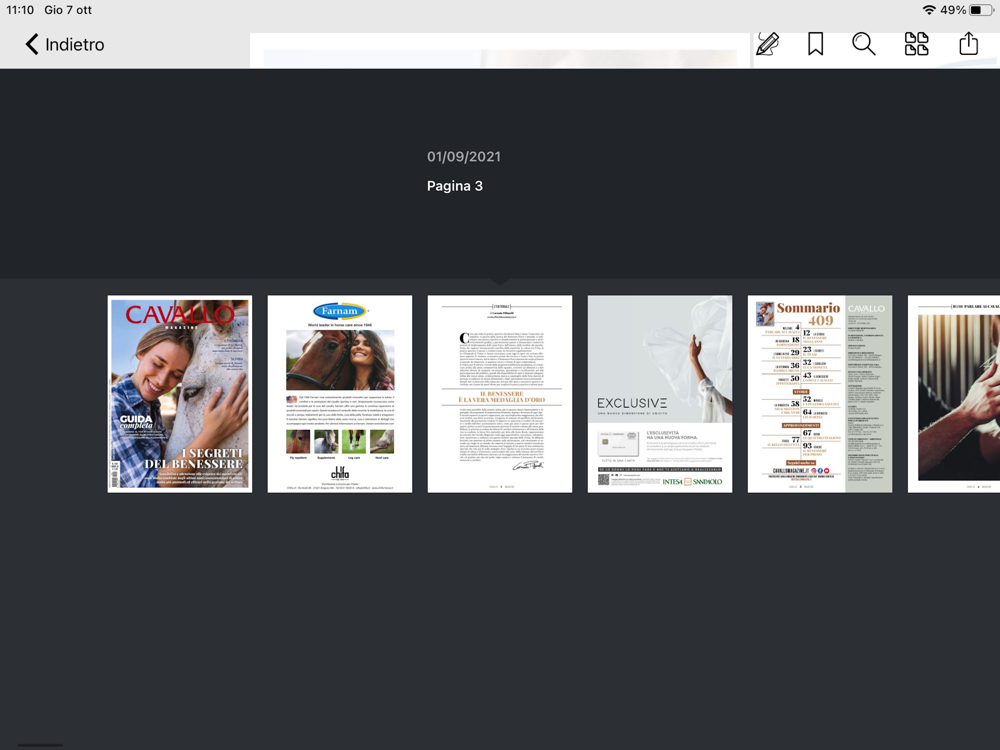Image resolution: width=1000 pixels, height=750 pixels.
Task: Click the 'Pagina 3' label
Action: (x=455, y=186)
